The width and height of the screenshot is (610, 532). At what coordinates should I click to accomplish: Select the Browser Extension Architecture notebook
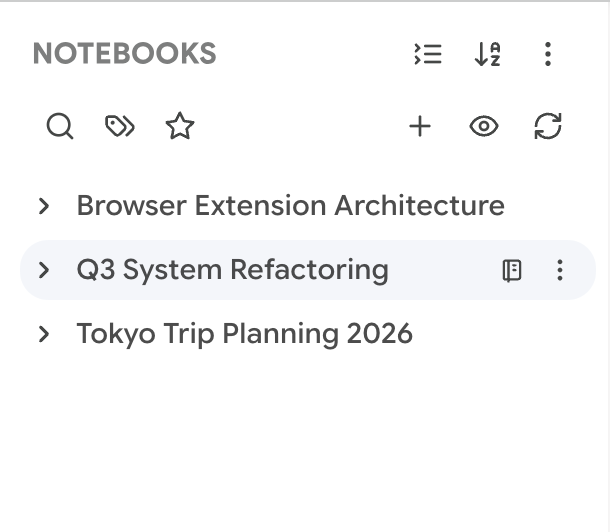(291, 206)
